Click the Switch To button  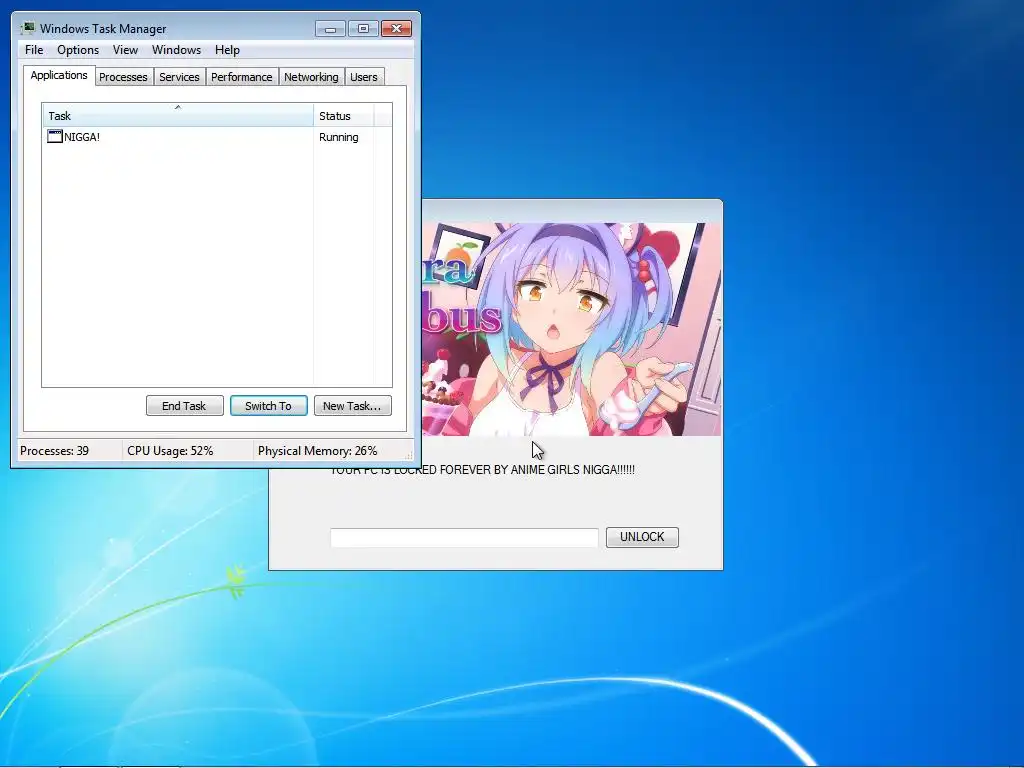point(268,406)
